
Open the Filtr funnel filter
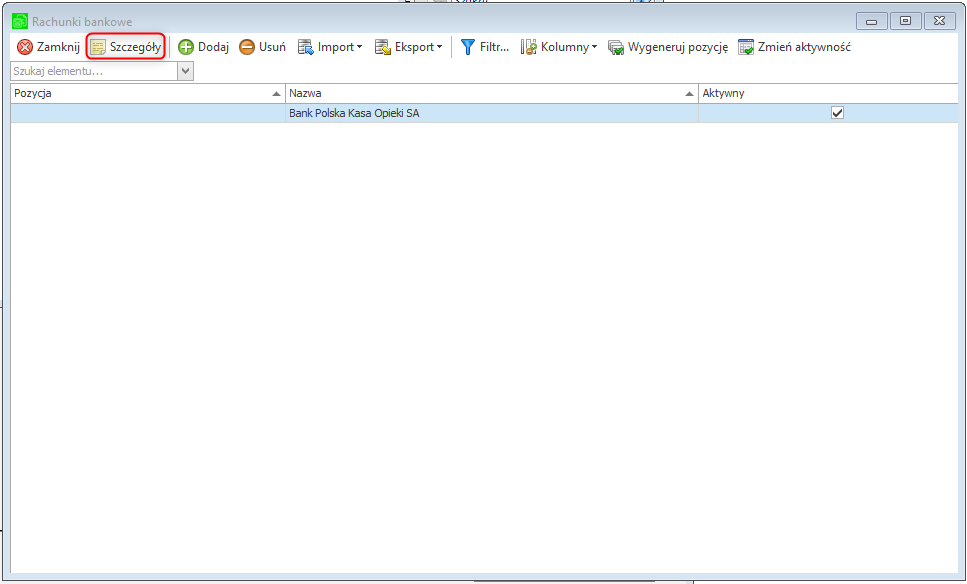tap(485, 47)
